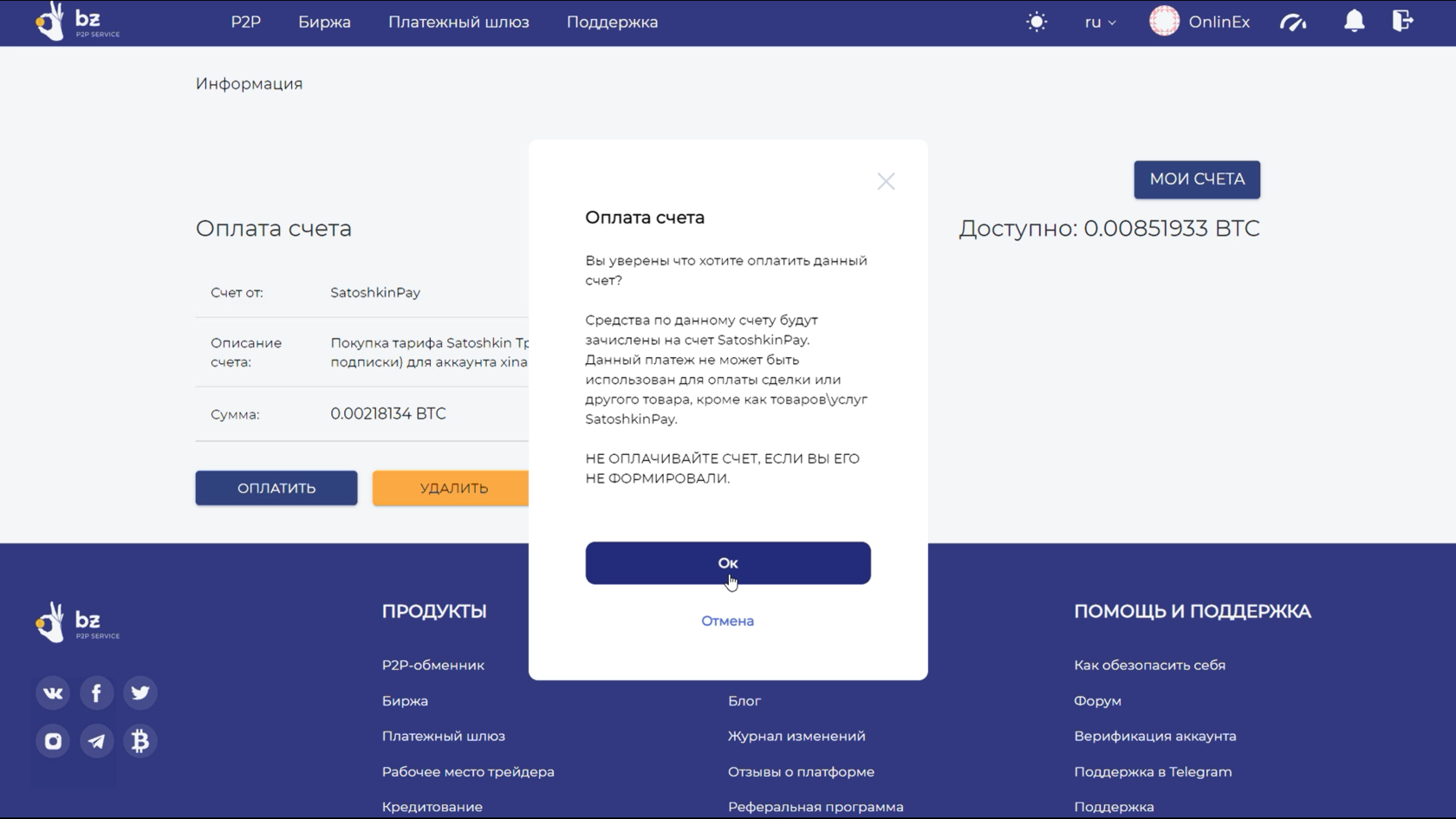The height and width of the screenshot is (819, 1456).
Task: Click the logout icon in header
Action: click(1403, 21)
